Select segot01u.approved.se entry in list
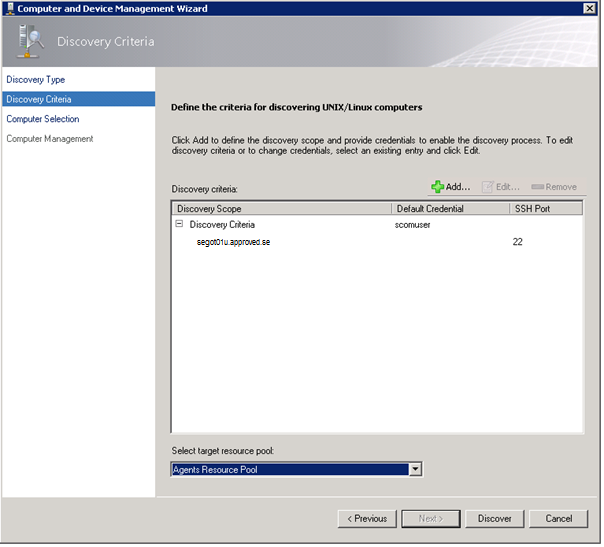 pyautogui.click(x=235, y=243)
